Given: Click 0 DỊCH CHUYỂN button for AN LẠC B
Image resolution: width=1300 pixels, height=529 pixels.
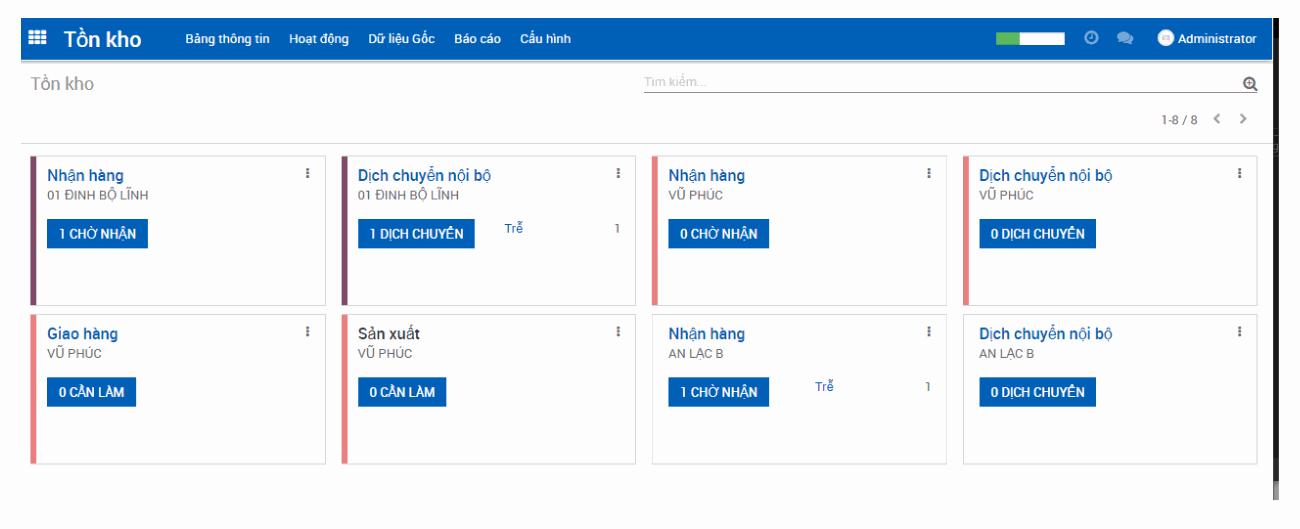Looking at the screenshot, I should click(1037, 392).
